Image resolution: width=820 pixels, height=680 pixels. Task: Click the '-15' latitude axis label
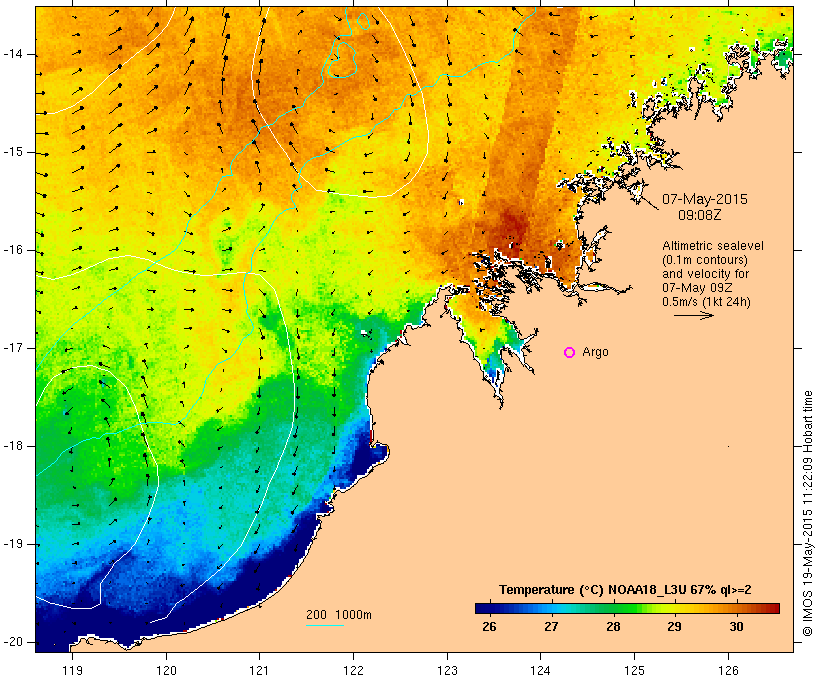13,152
